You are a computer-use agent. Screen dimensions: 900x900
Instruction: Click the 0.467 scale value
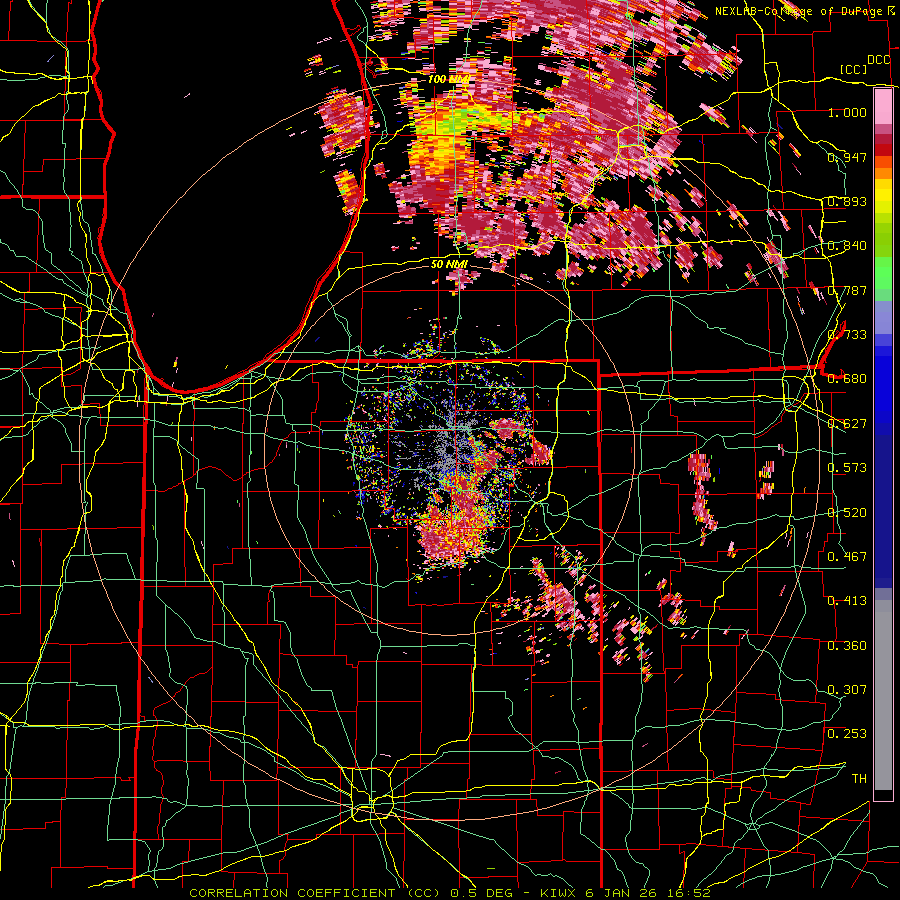pyautogui.click(x=847, y=557)
